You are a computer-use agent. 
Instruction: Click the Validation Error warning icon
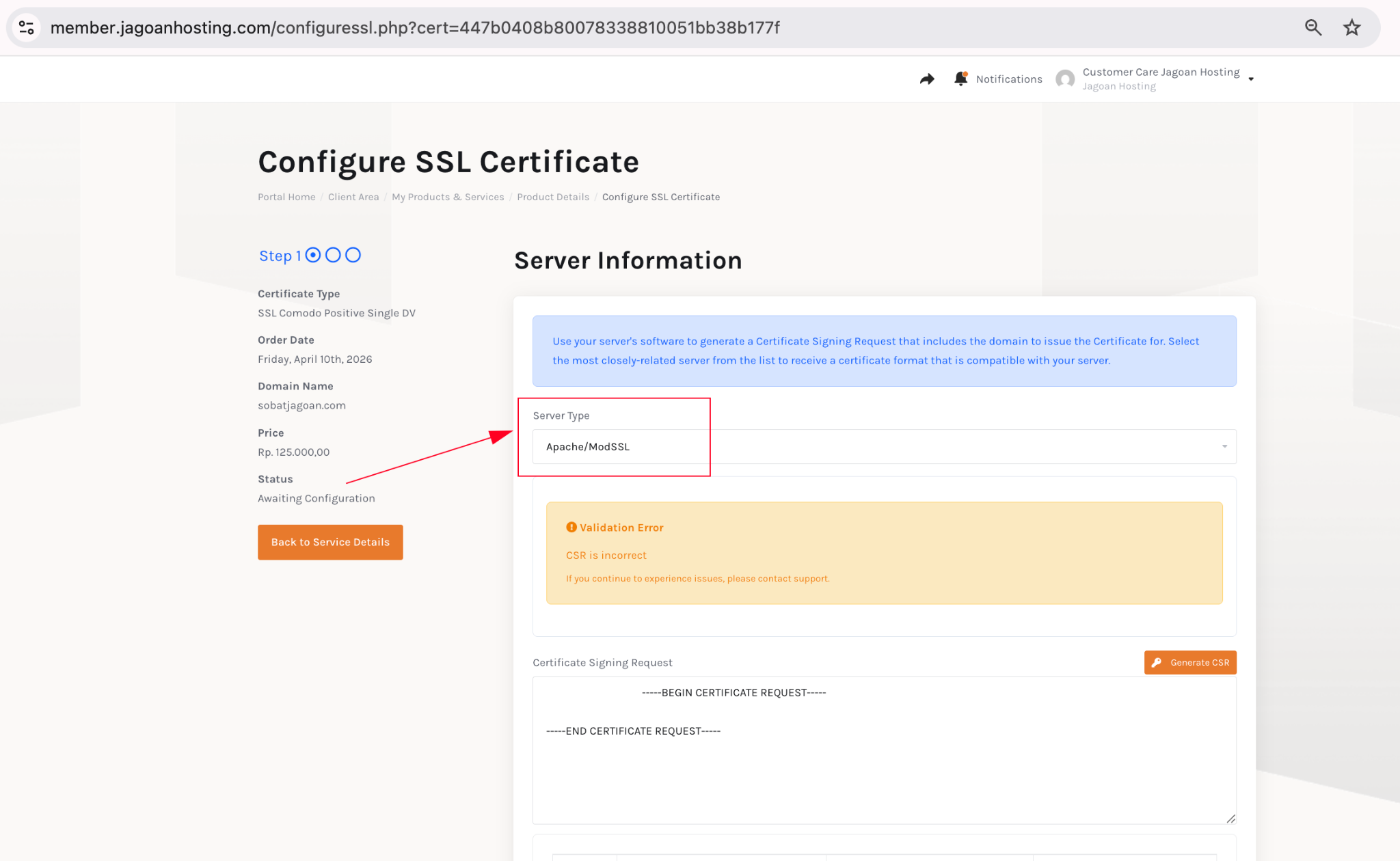pos(571,527)
